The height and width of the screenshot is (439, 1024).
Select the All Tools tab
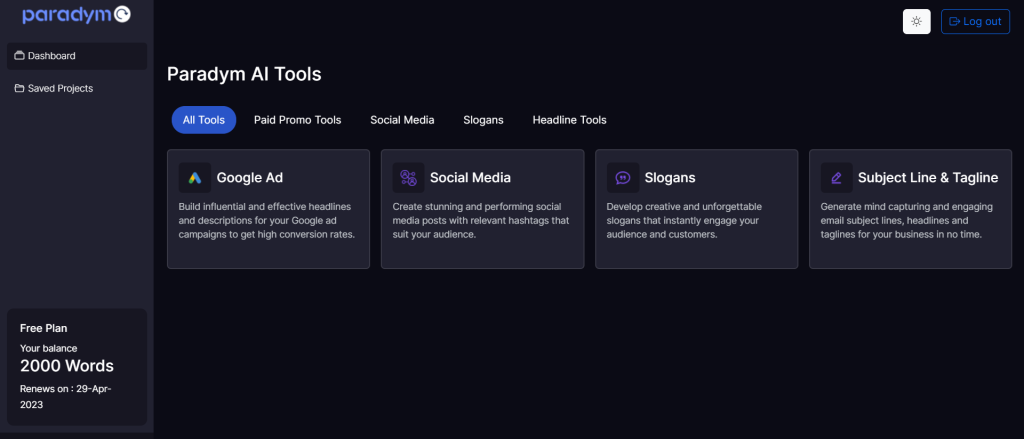point(204,120)
